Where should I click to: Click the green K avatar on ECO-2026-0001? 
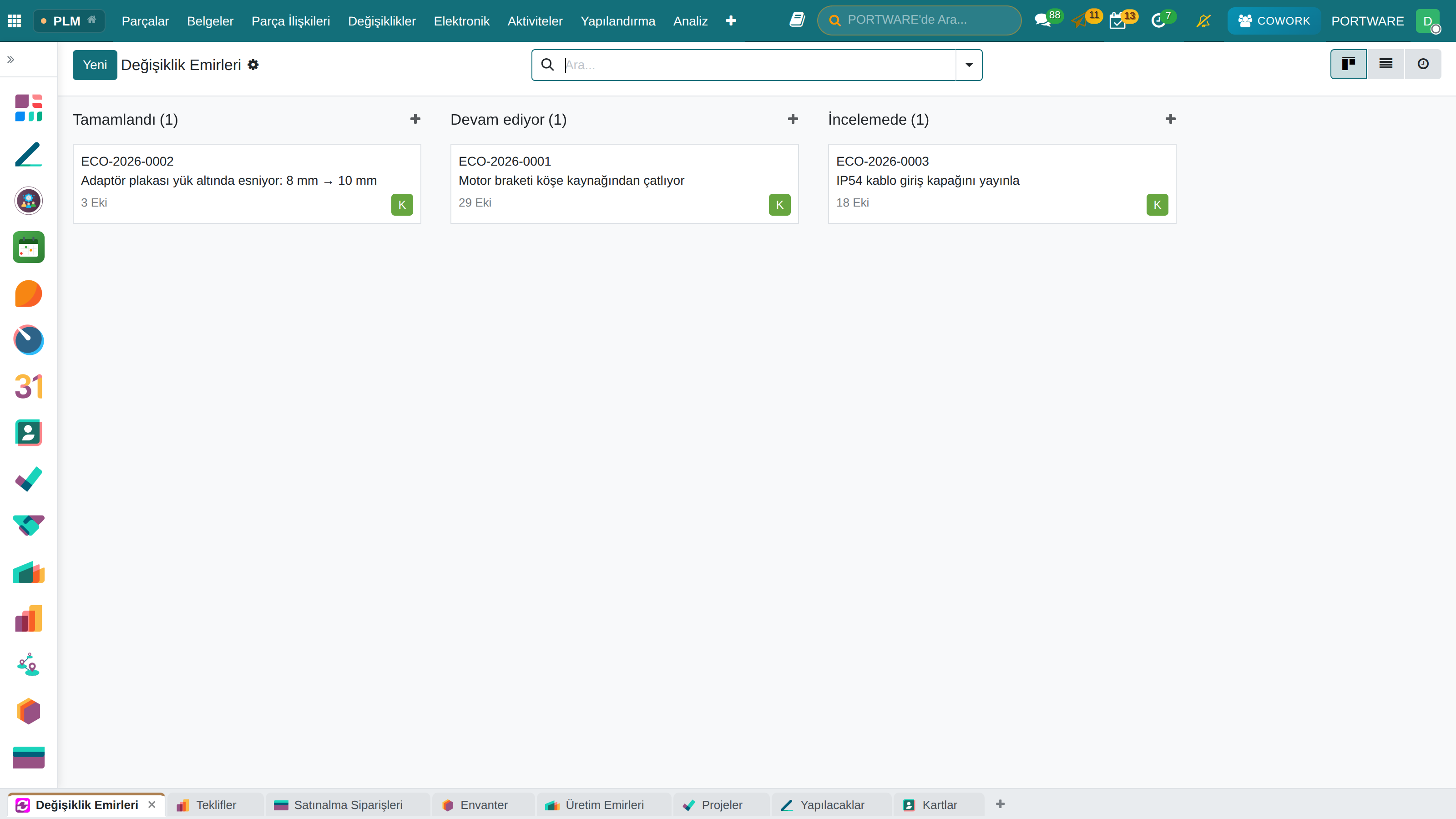(779, 205)
